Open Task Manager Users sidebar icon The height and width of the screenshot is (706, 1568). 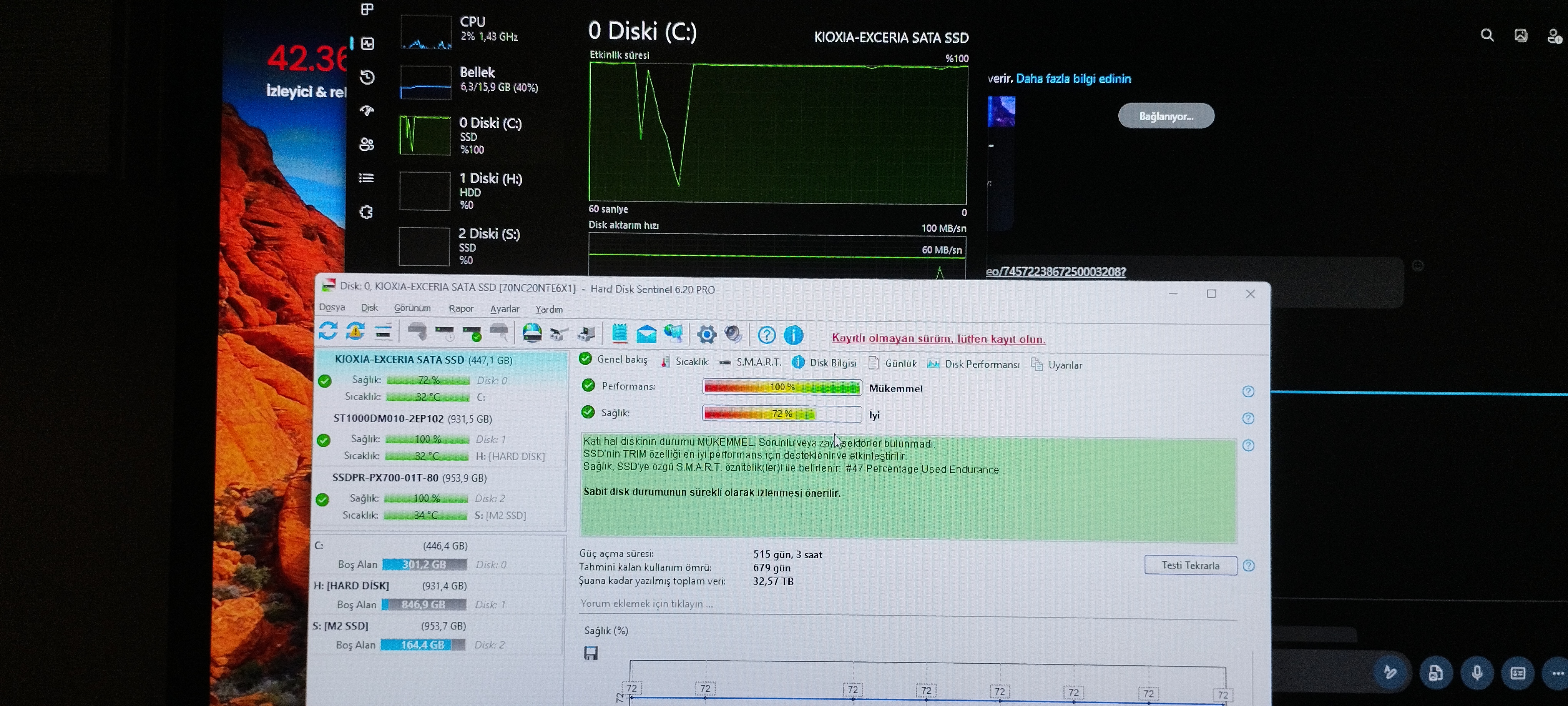pos(366,144)
